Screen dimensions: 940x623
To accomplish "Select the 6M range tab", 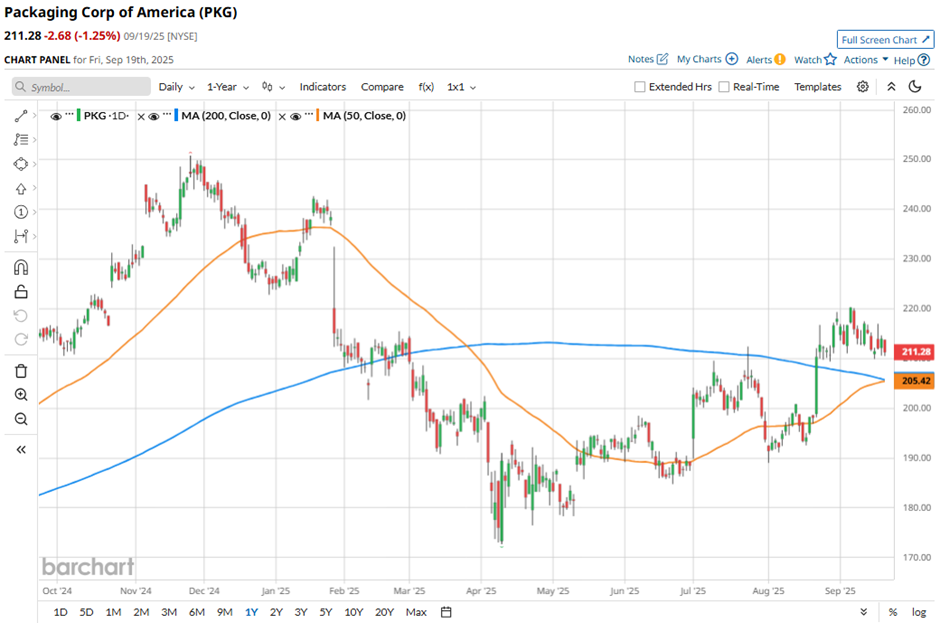I will point(197,612).
